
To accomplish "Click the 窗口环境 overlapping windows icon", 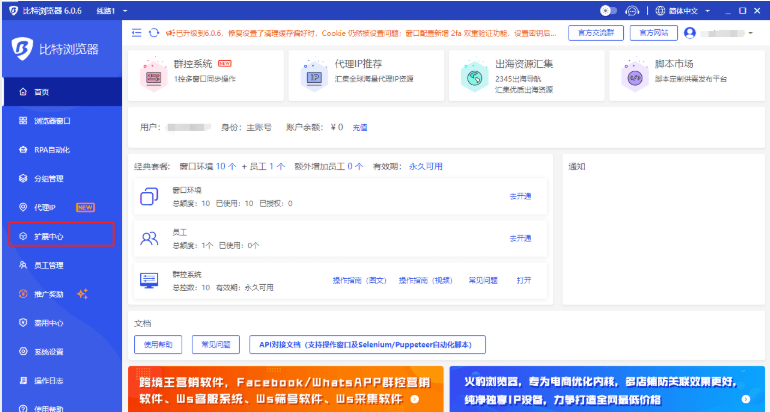I will [149, 196].
